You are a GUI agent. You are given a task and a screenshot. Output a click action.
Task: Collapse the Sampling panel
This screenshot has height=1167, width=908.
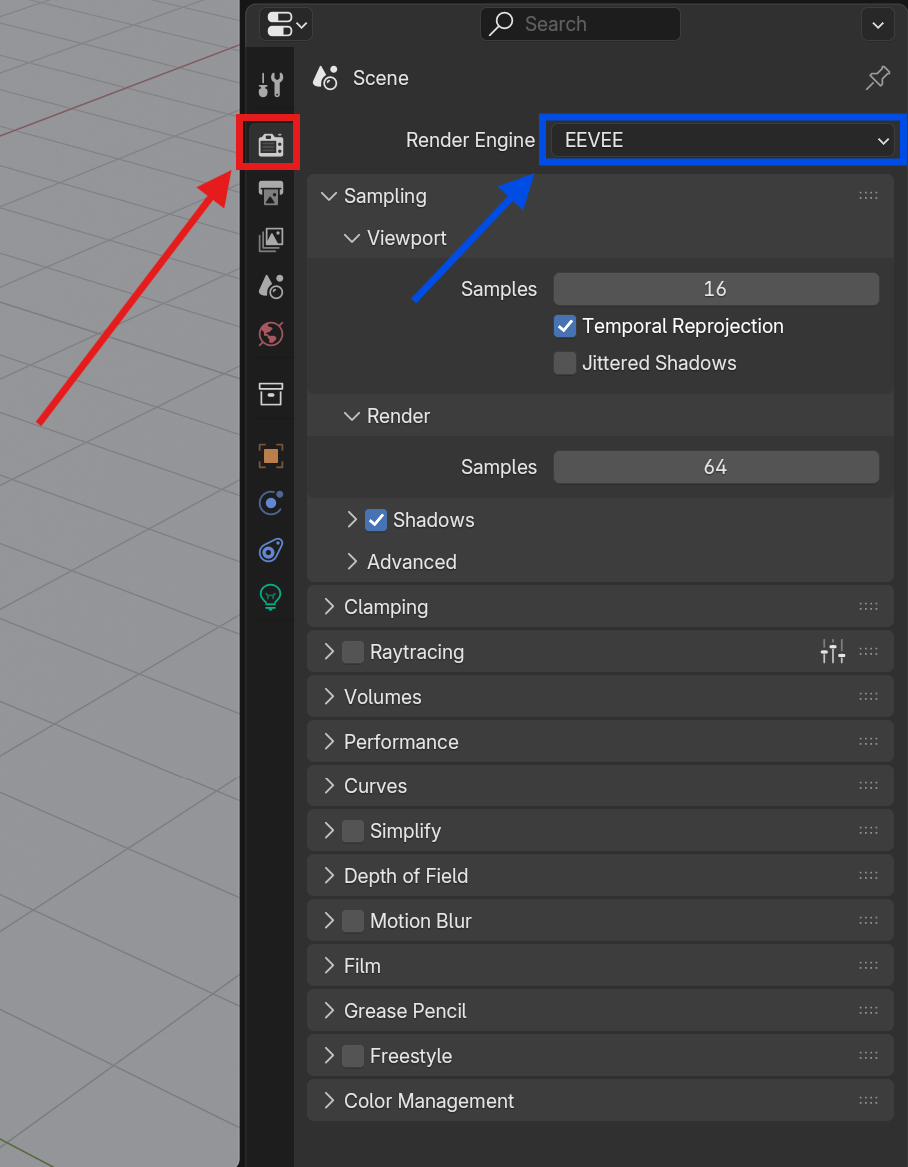pyautogui.click(x=328, y=196)
